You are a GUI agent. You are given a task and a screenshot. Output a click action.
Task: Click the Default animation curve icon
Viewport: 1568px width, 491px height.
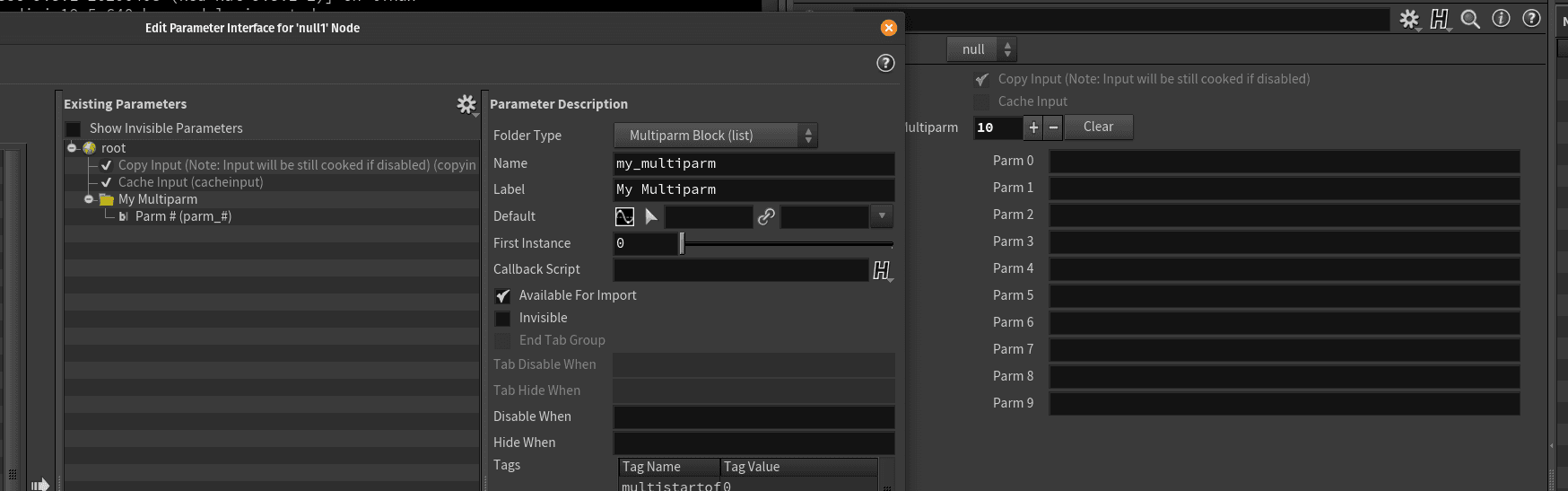(x=624, y=216)
